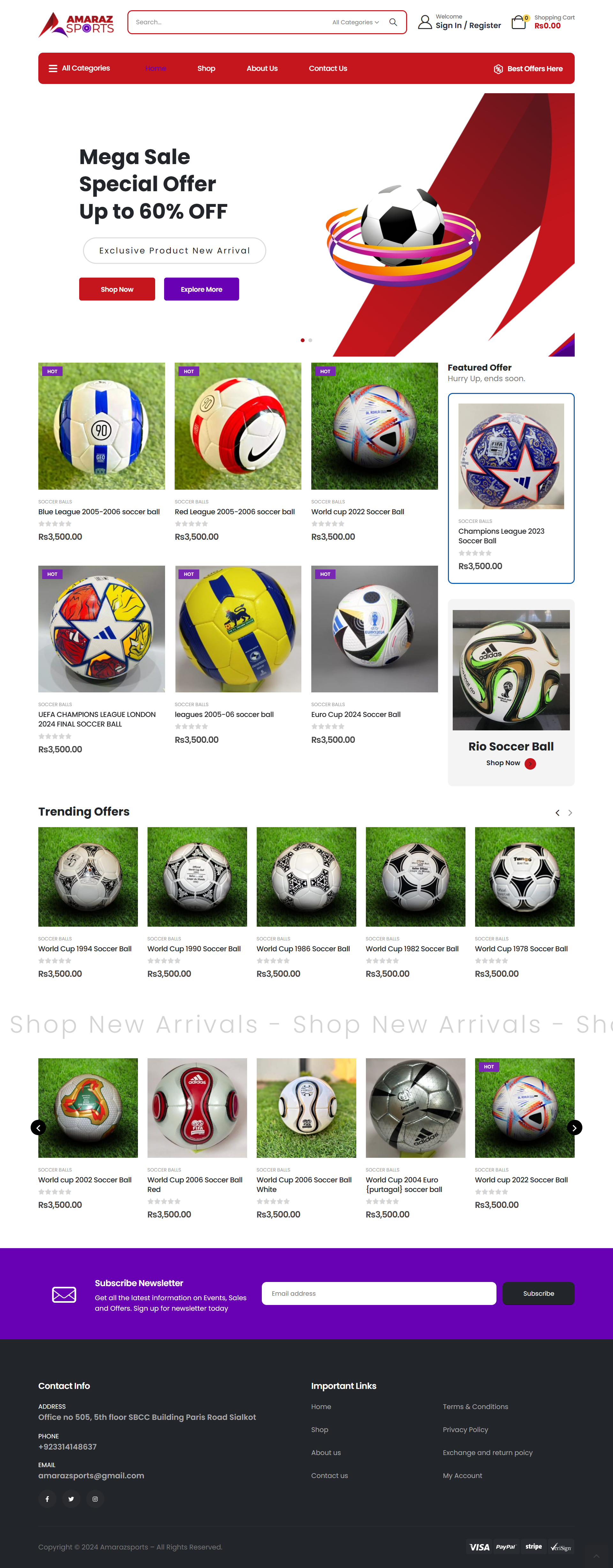Advance new arrivals carousel with right arrow
This screenshot has width=613, height=1568.
pos(574,1128)
